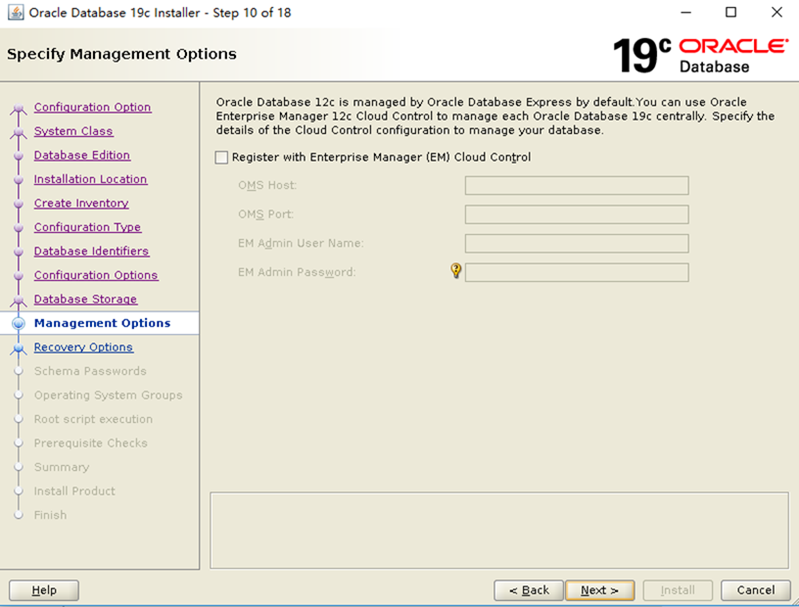Open Create Inventory step

tap(81, 203)
